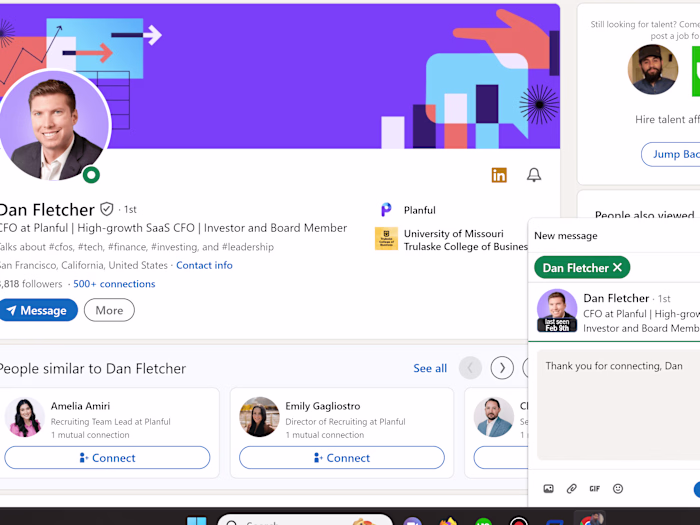Click the online status indicator on photo

pyautogui.click(x=91, y=175)
